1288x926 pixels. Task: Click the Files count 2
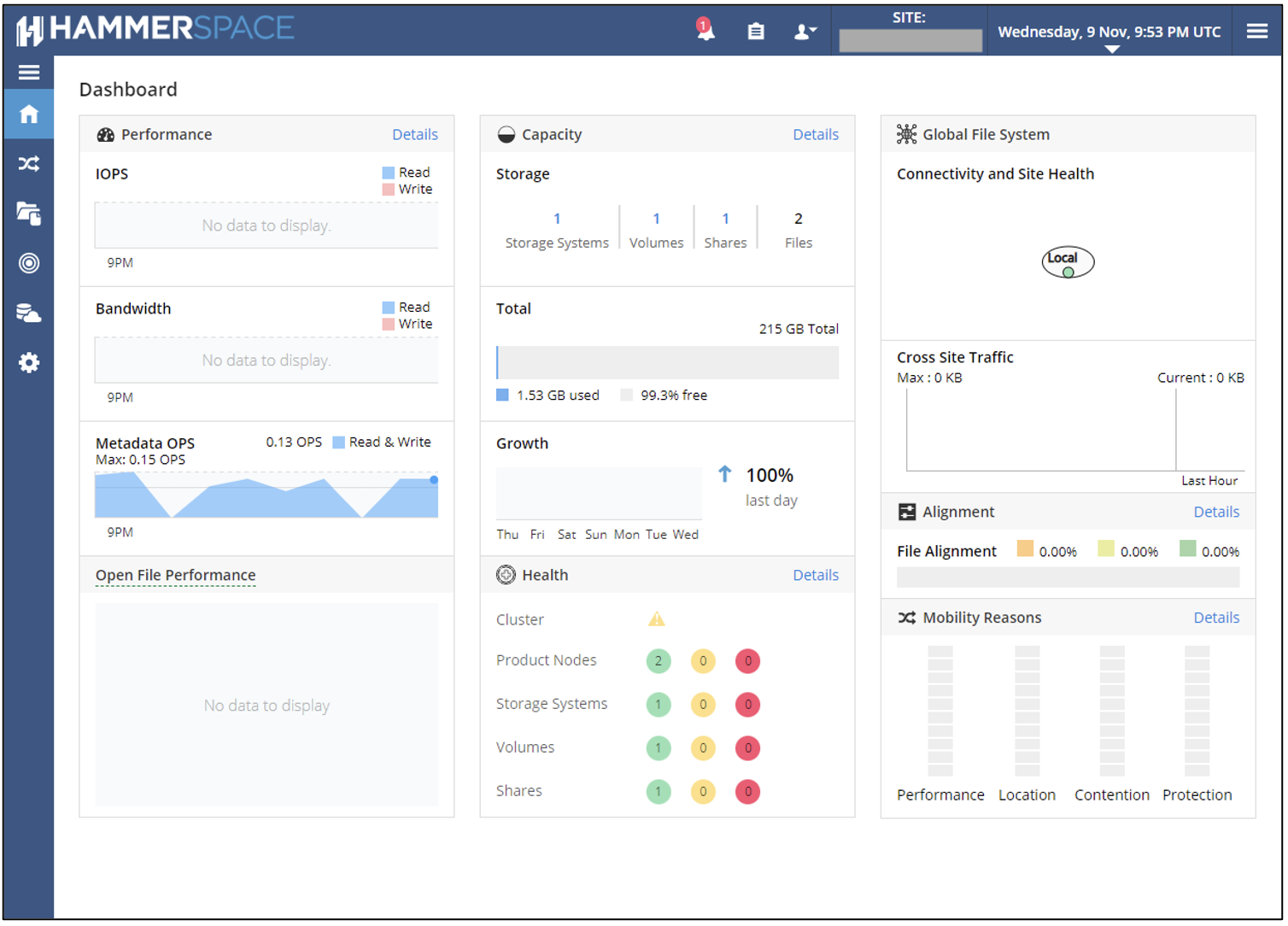[x=799, y=219]
